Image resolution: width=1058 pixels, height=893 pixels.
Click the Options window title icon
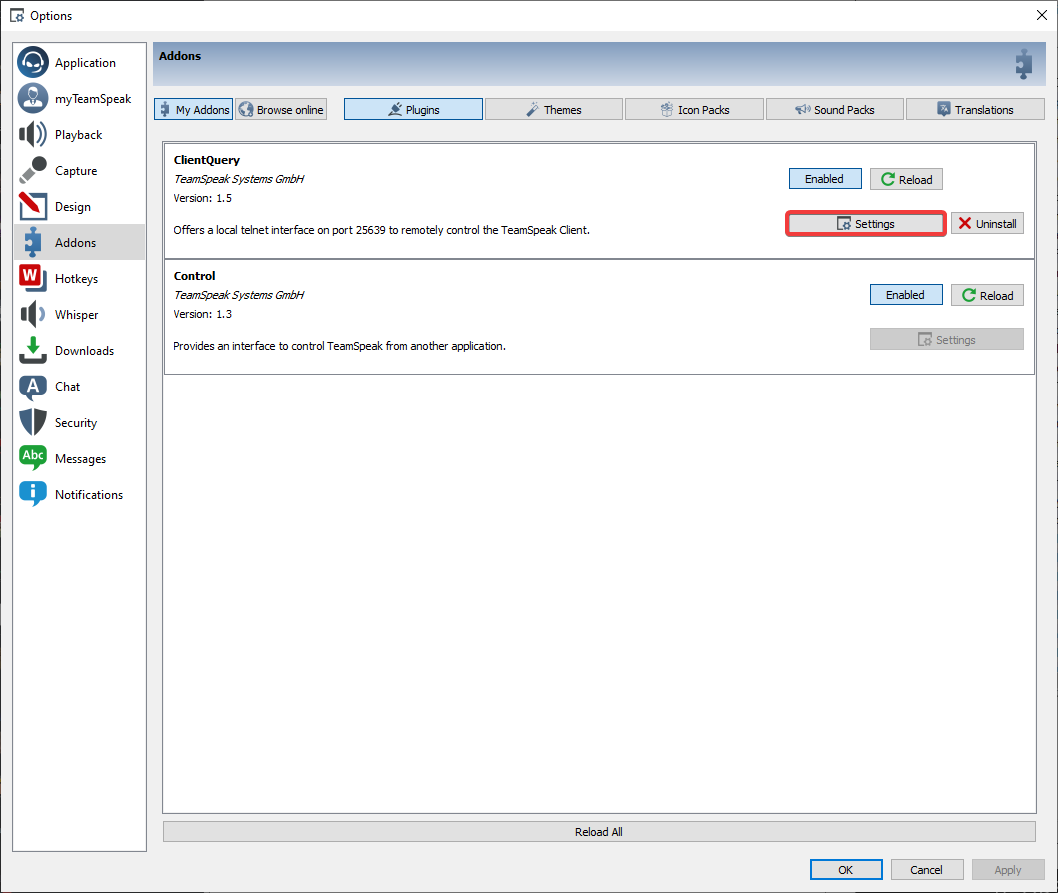[17, 15]
